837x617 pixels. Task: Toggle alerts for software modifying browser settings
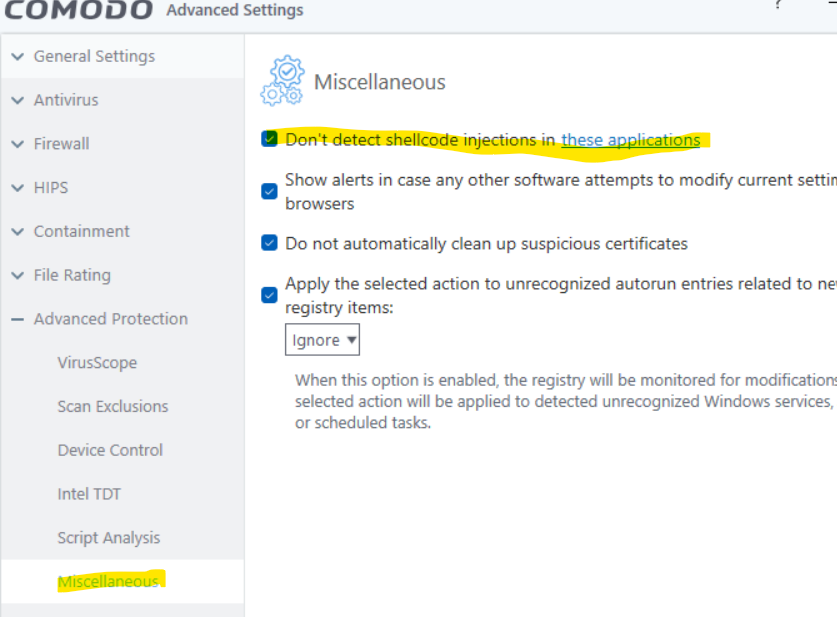[x=269, y=191]
